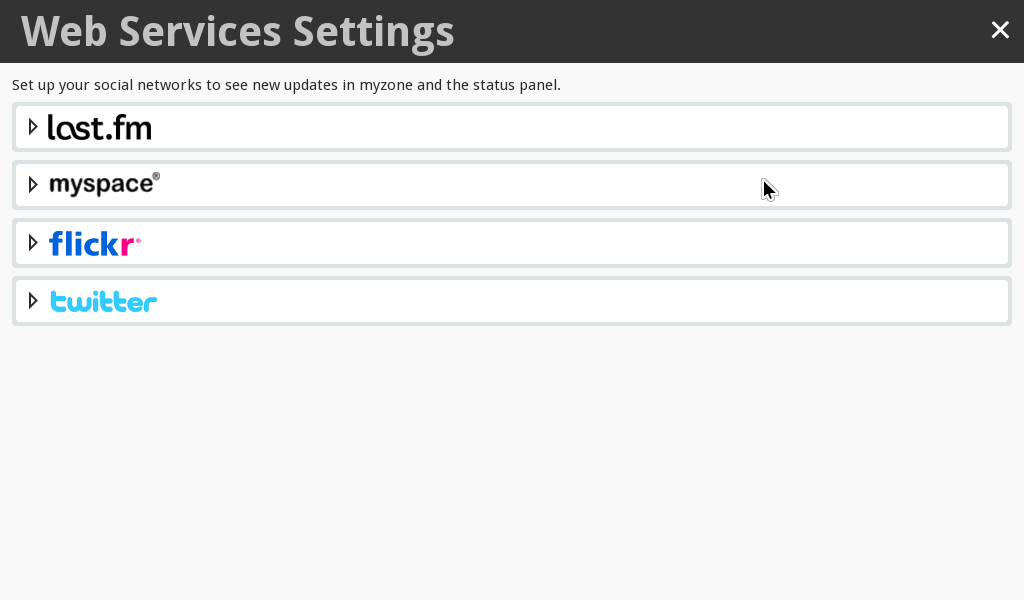Click the empty area below the twitter panel
The width and height of the screenshot is (1024, 600).
pos(512,462)
